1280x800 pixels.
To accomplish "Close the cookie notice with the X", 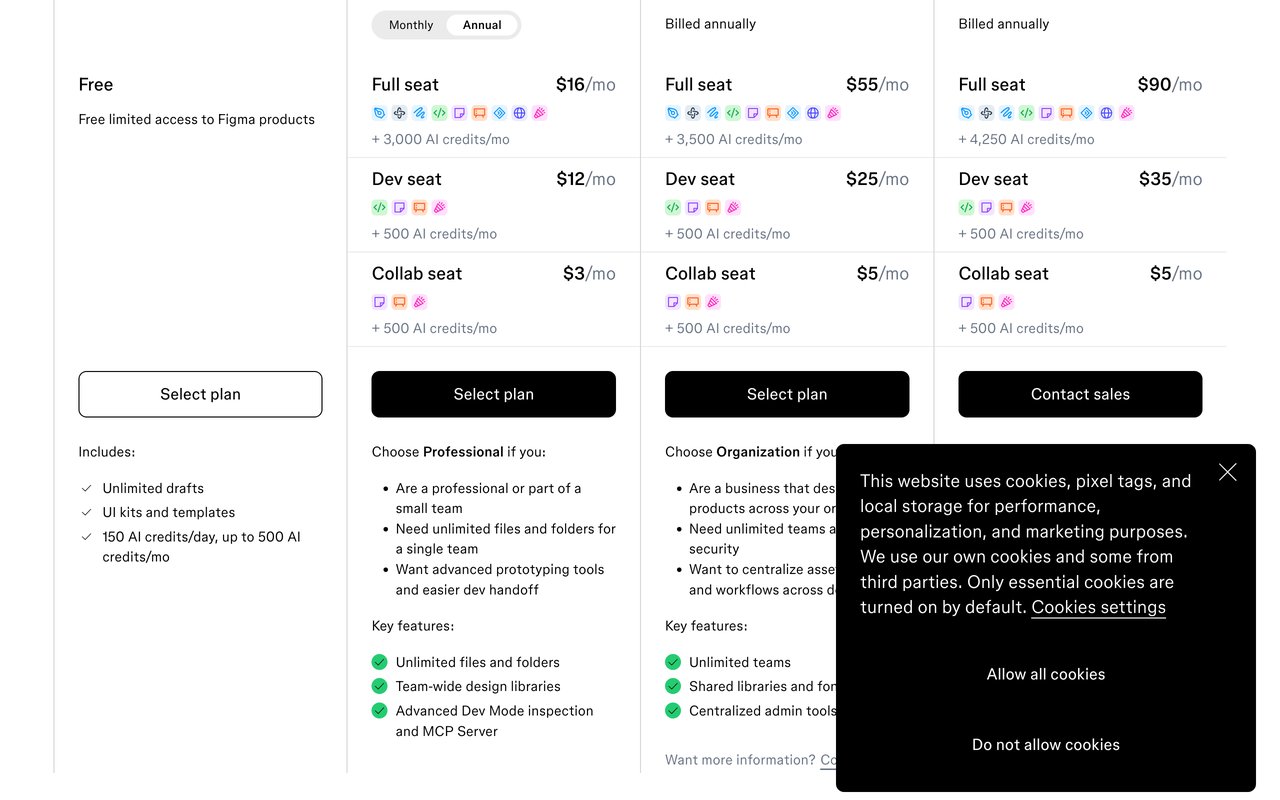I will coord(1228,472).
